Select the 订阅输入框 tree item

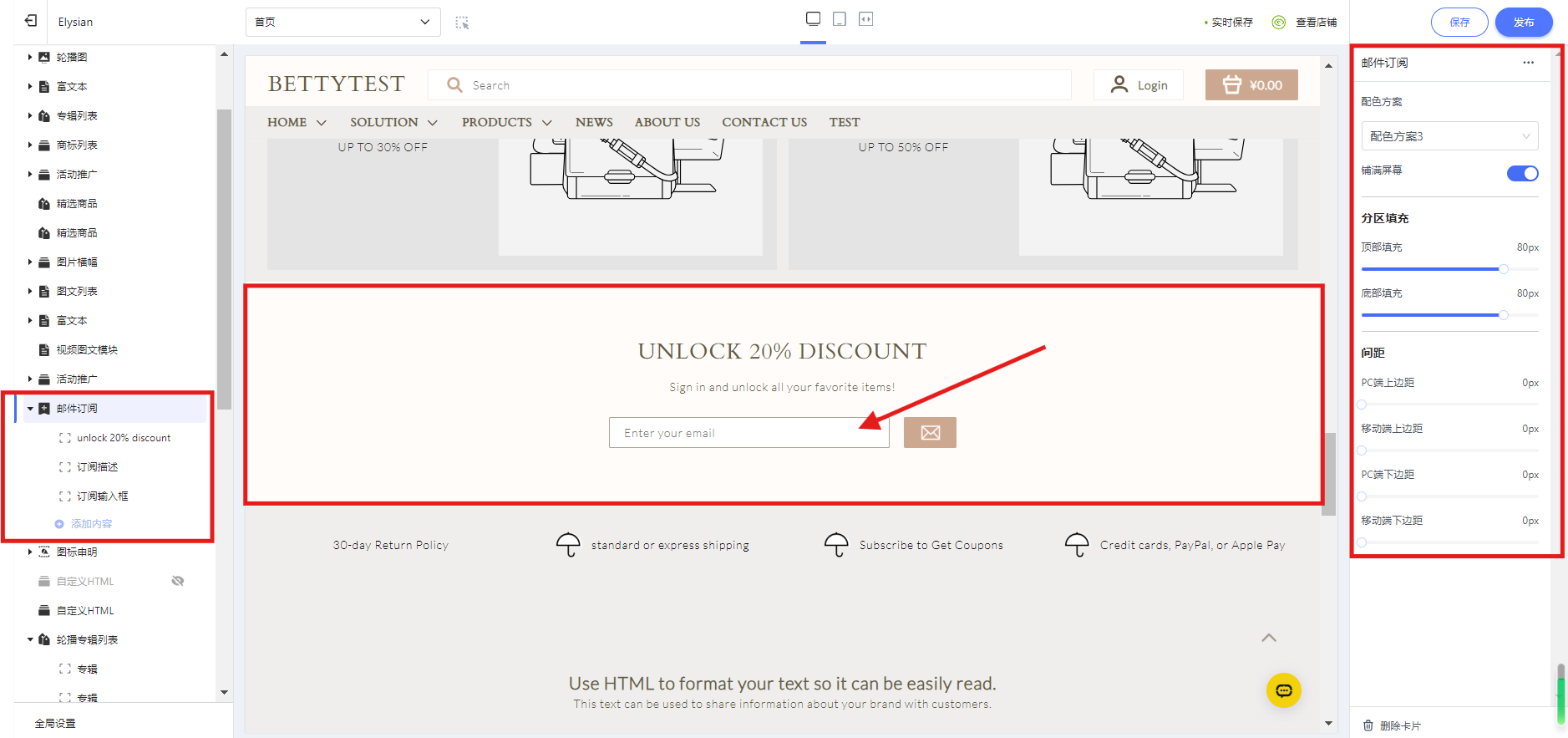[103, 496]
